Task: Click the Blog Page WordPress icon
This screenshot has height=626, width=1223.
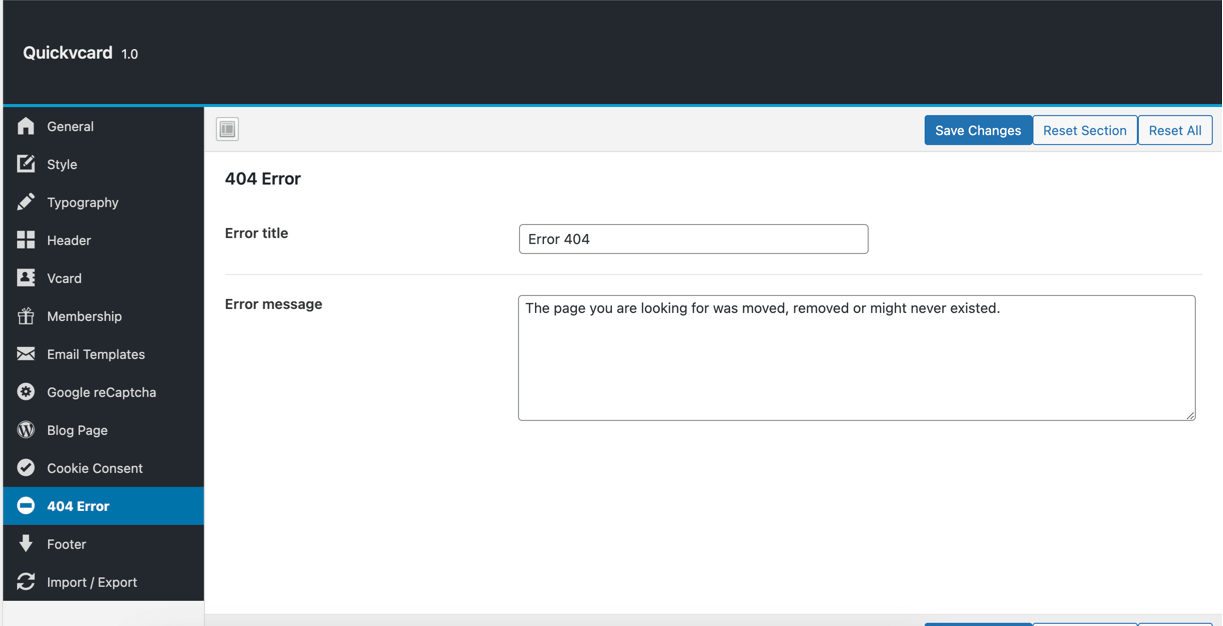Action: [26, 430]
